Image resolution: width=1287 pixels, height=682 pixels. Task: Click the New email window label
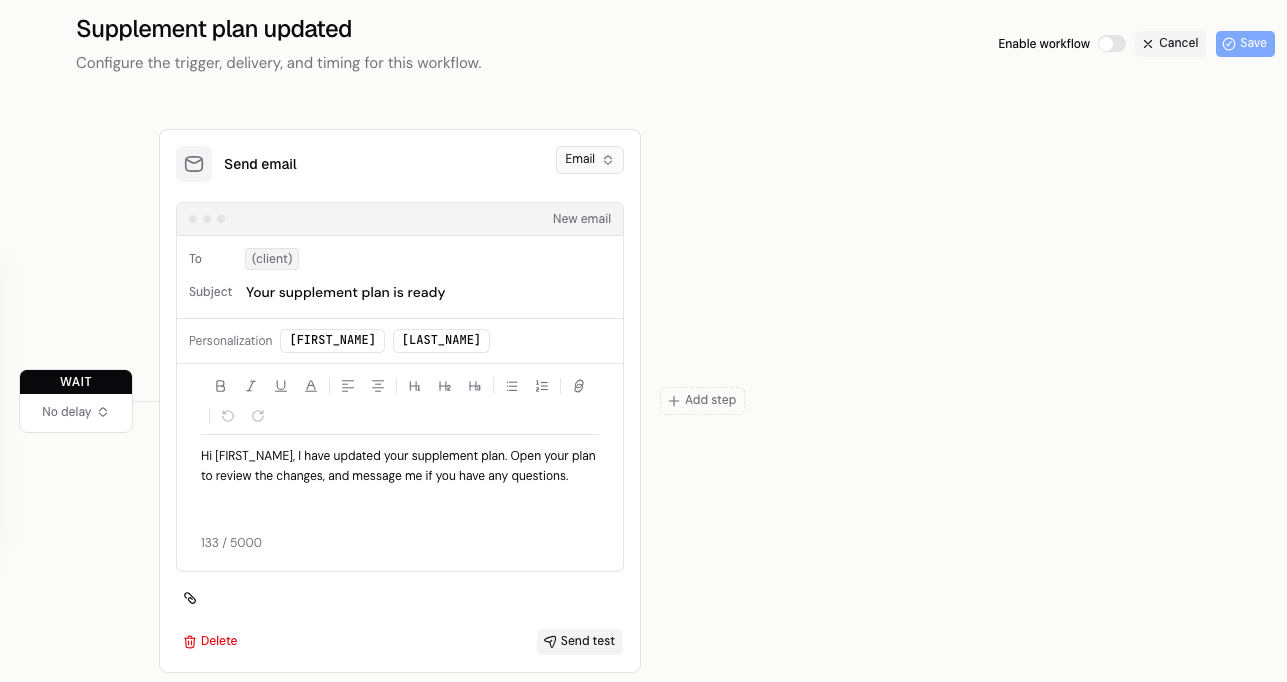582,219
